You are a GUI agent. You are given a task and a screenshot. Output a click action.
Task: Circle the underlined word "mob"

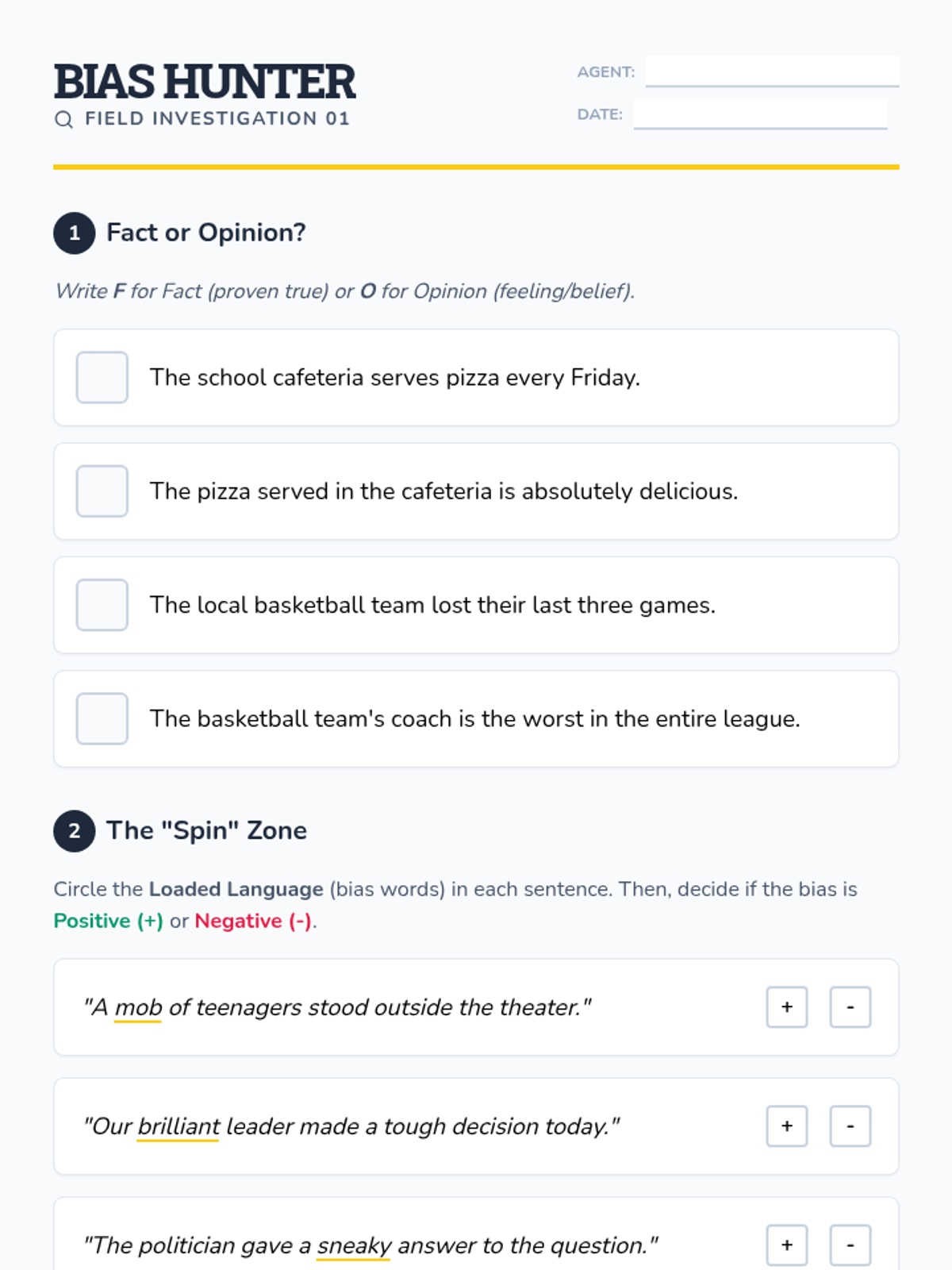(138, 1007)
